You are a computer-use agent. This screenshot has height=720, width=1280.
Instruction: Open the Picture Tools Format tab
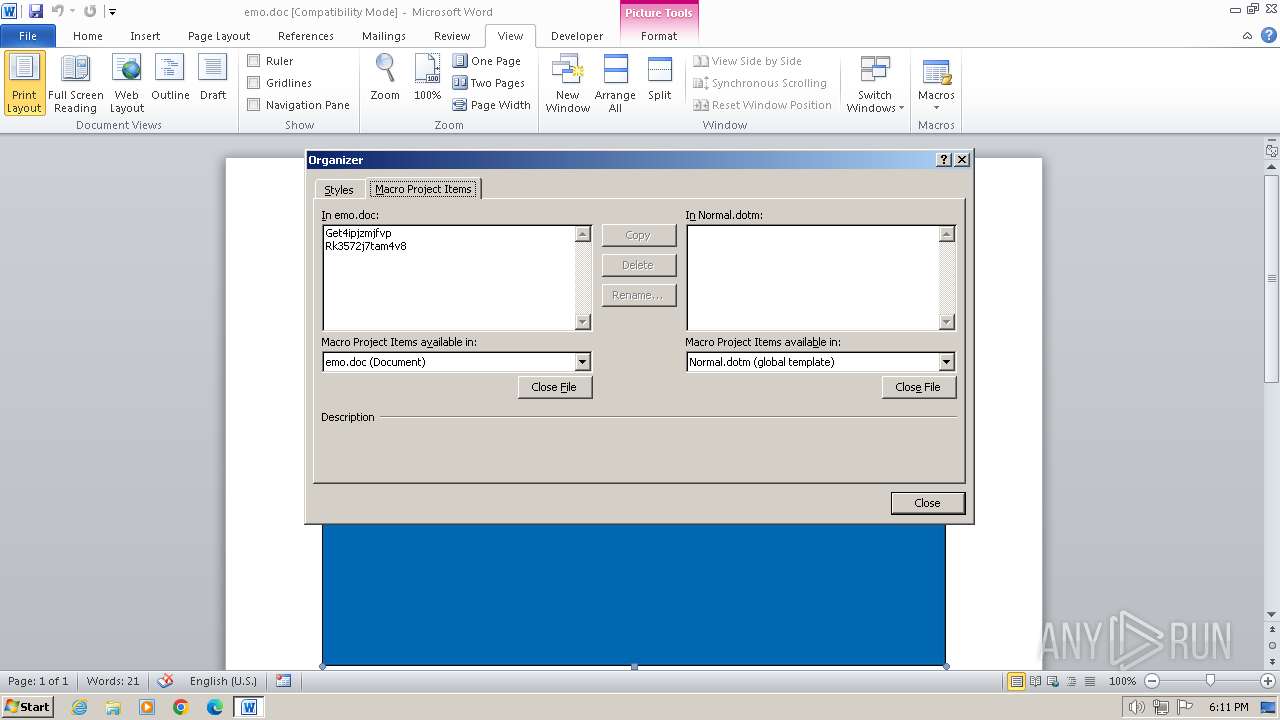[x=659, y=36]
